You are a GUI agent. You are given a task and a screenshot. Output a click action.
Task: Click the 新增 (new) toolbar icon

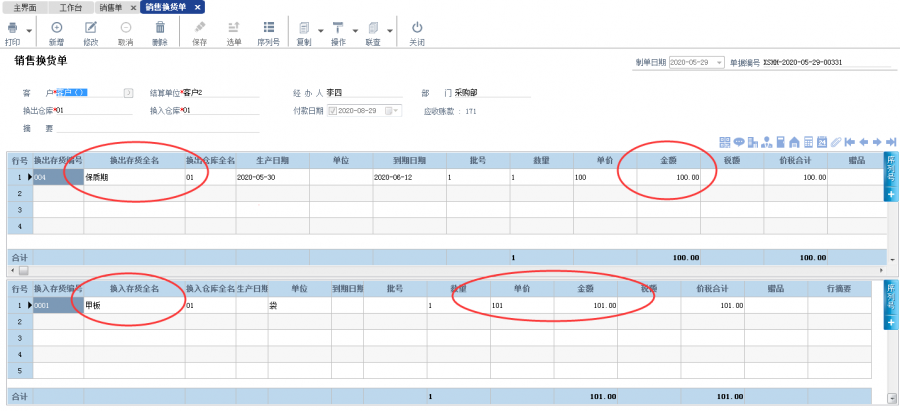pos(56,28)
